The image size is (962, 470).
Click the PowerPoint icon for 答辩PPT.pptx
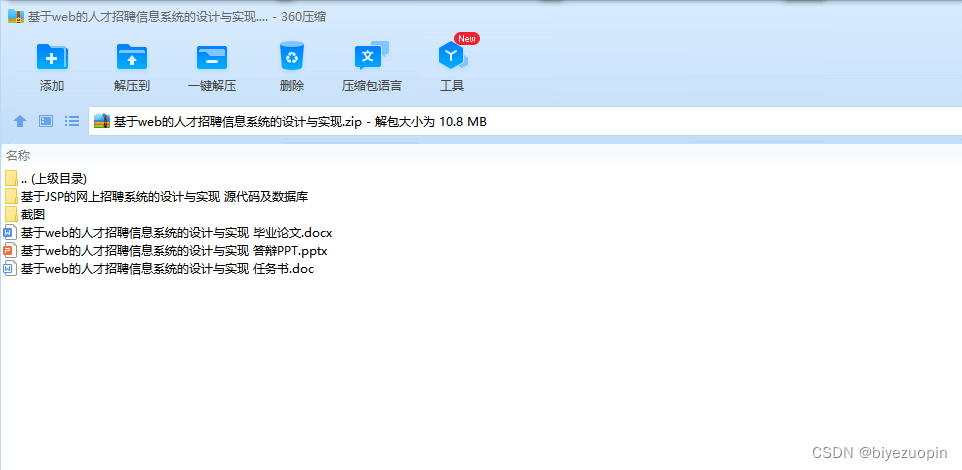click(x=10, y=250)
